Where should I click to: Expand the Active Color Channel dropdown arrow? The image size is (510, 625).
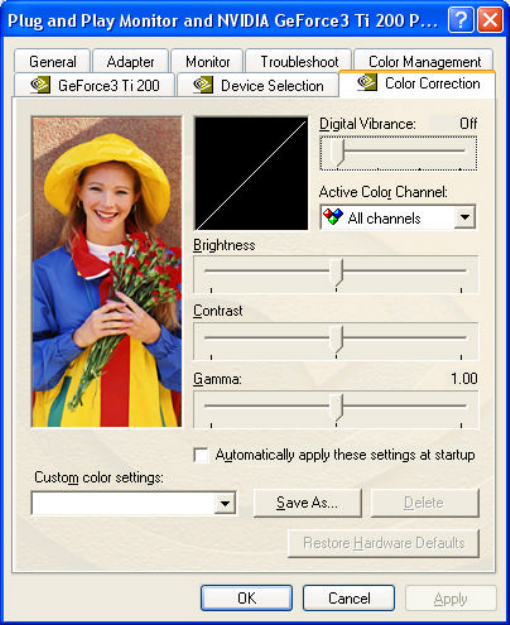[465, 217]
